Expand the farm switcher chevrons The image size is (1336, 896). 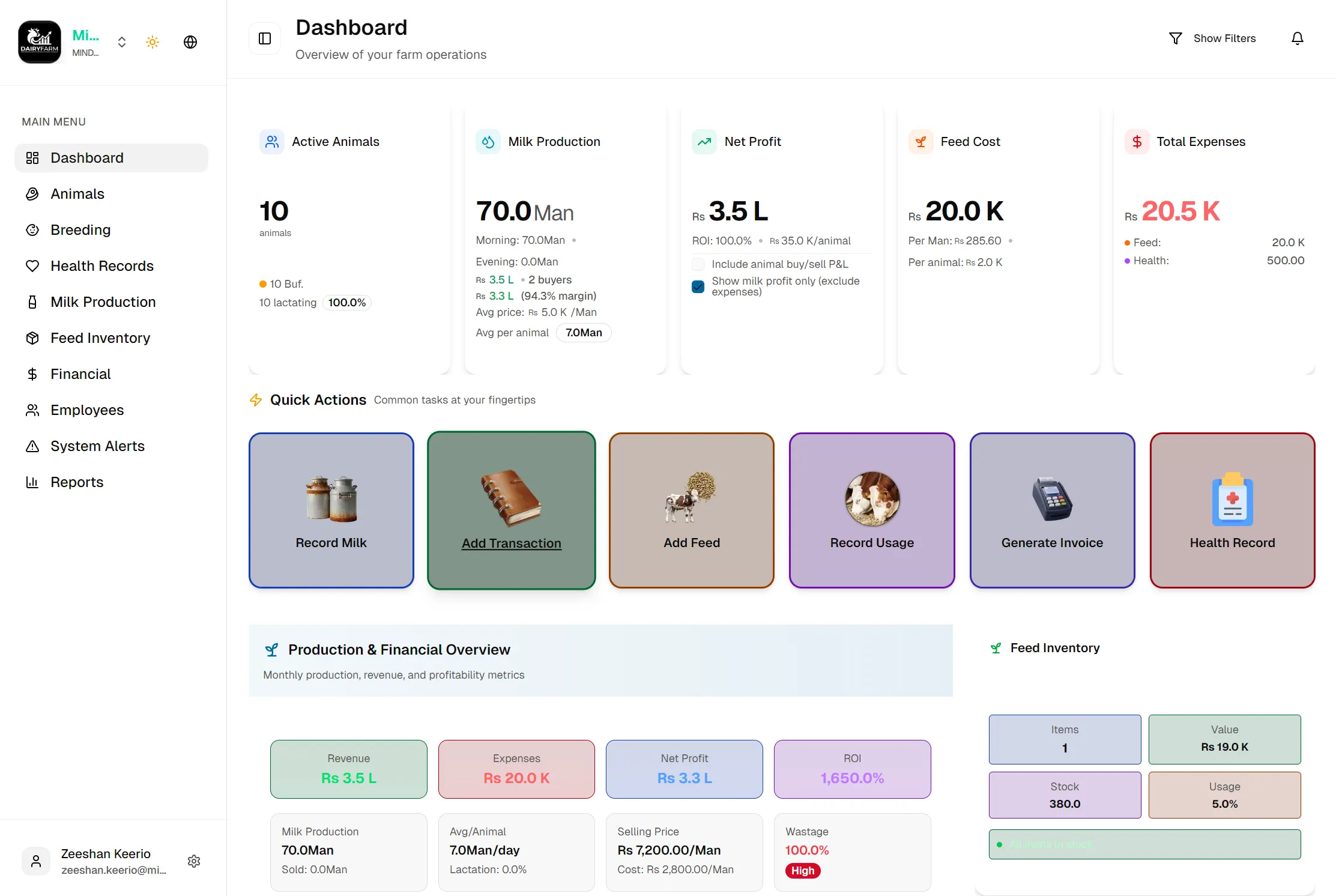point(122,42)
